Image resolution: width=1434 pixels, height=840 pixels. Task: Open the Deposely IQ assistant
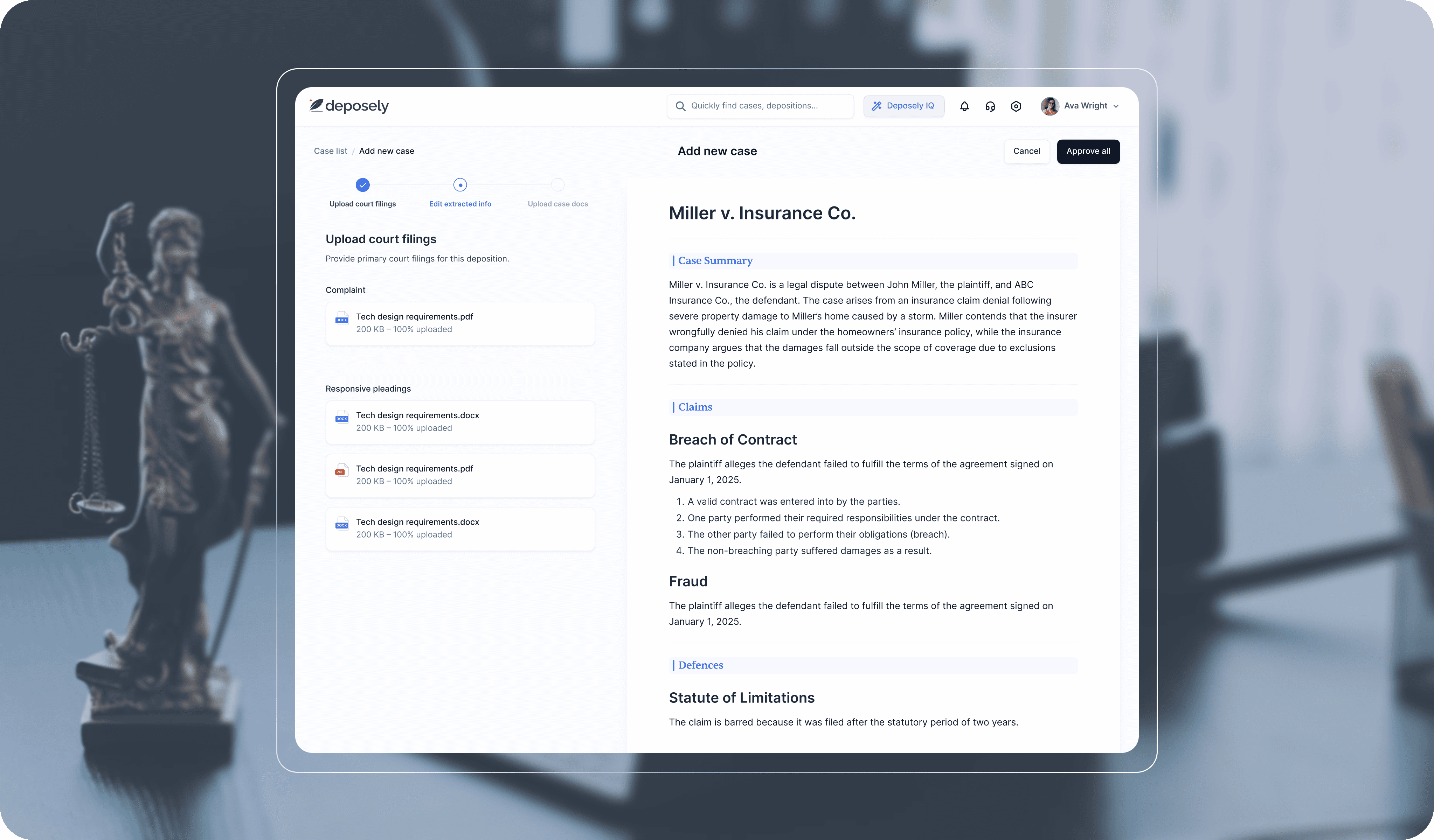click(903, 106)
